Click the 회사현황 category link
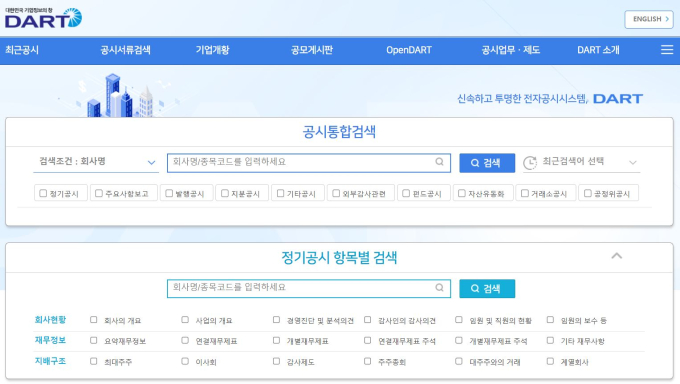 click(50, 320)
